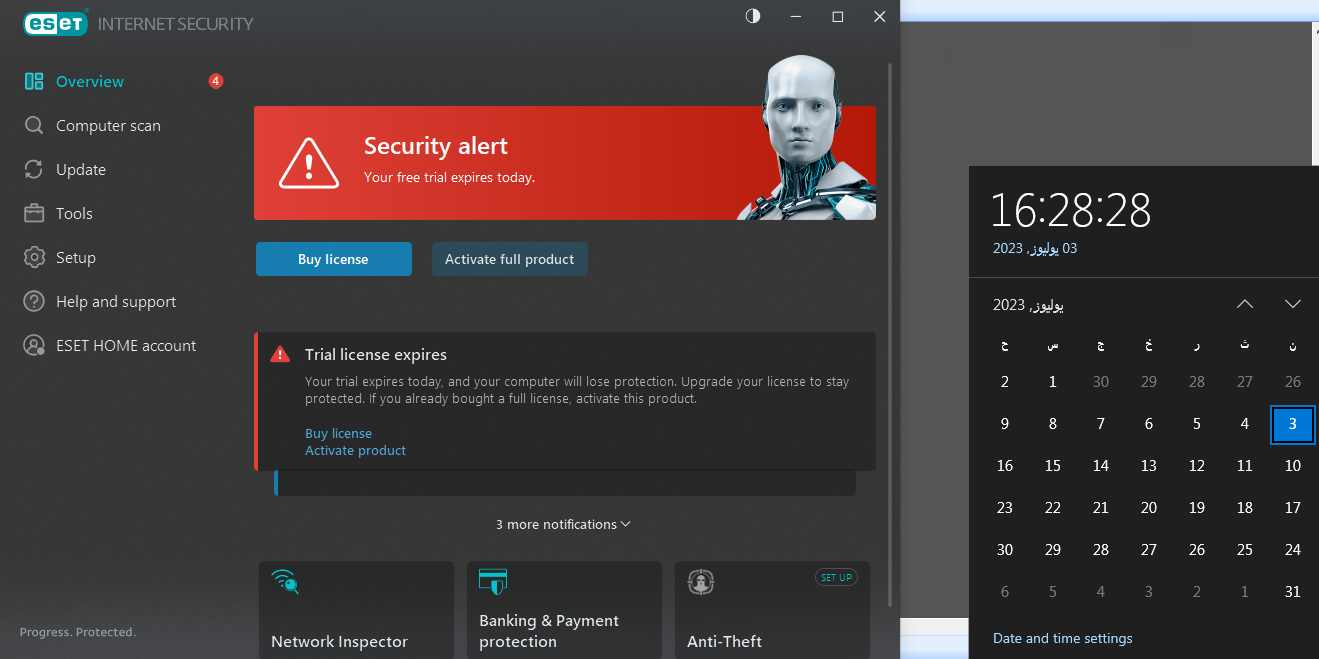Go to the next month with the down chevron
This screenshot has height=659, width=1319.
pos(1293,304)
